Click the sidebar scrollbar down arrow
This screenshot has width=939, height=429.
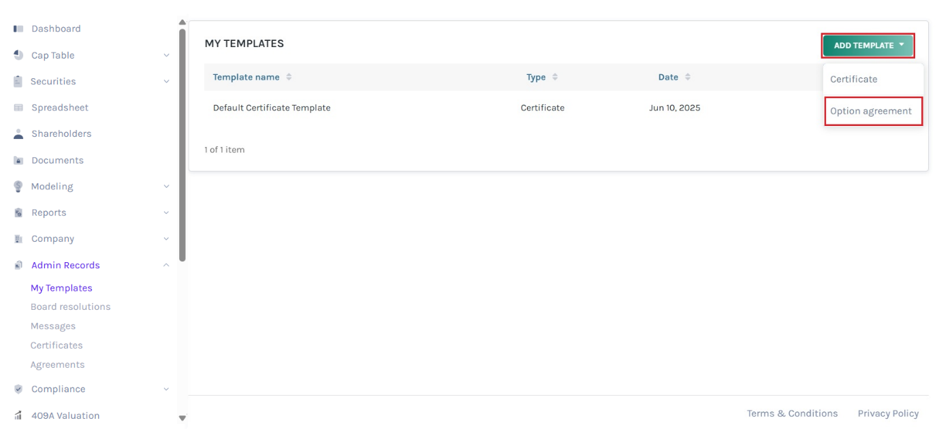click(183, 418)
